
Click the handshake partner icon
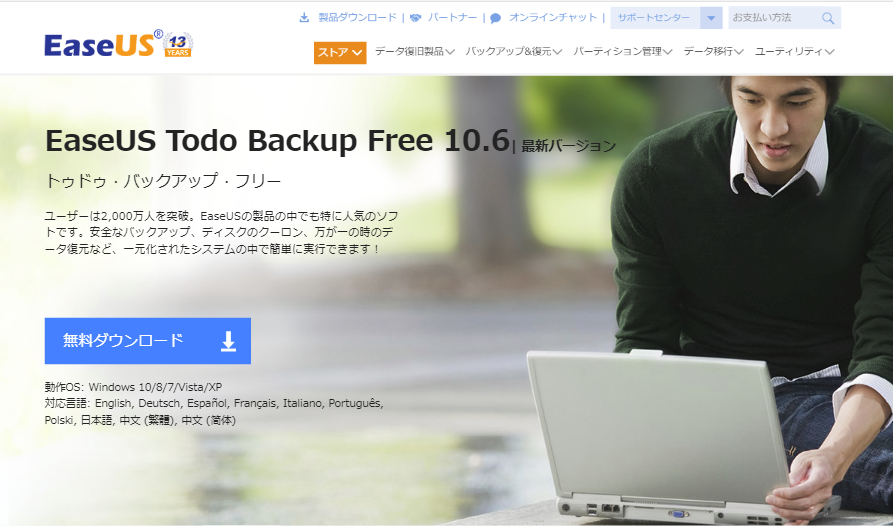coord(416,18)
